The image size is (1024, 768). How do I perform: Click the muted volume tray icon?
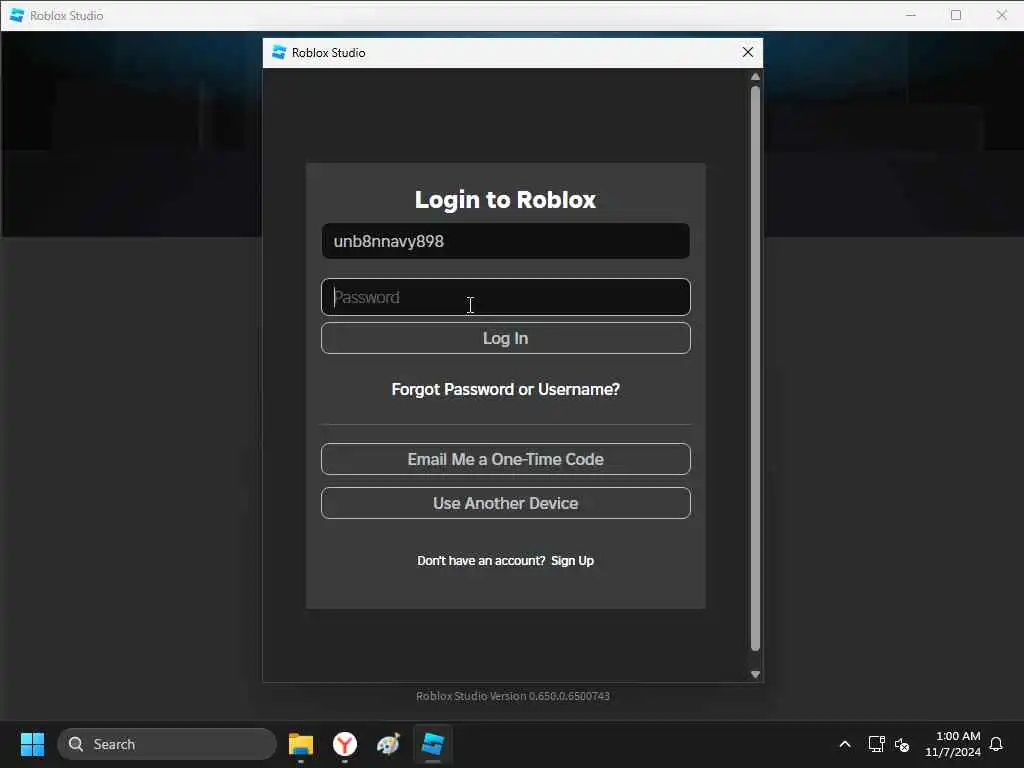(902, 744)
